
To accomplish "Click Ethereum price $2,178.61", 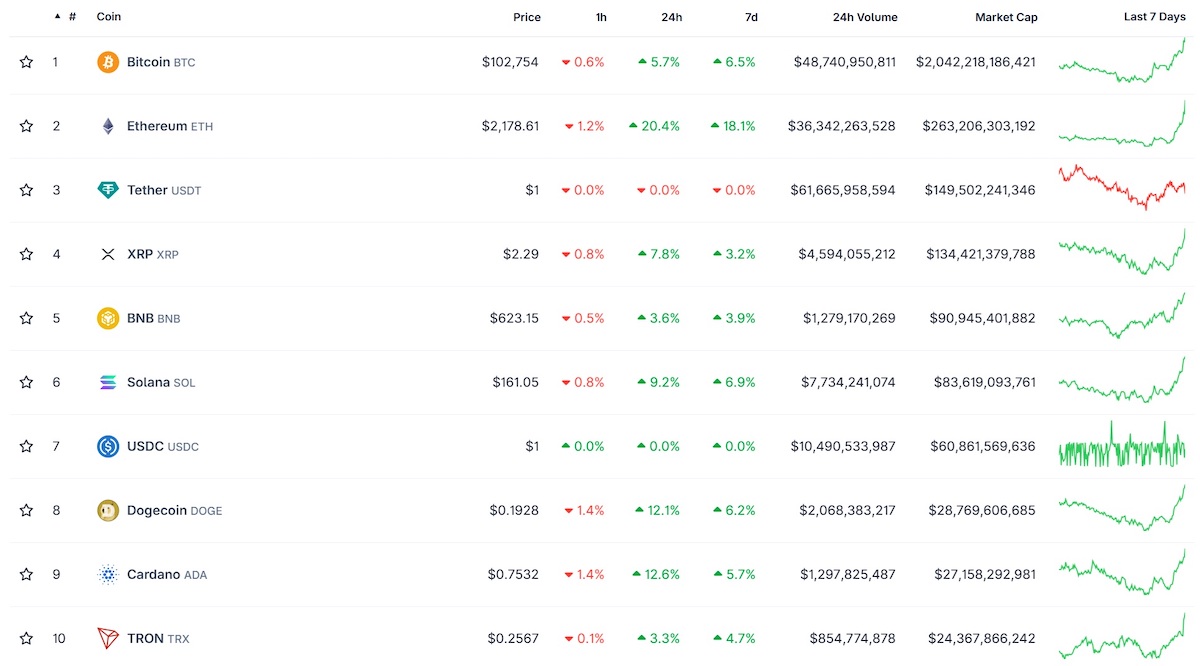I will pyautogui.click(x=510, y=126).
